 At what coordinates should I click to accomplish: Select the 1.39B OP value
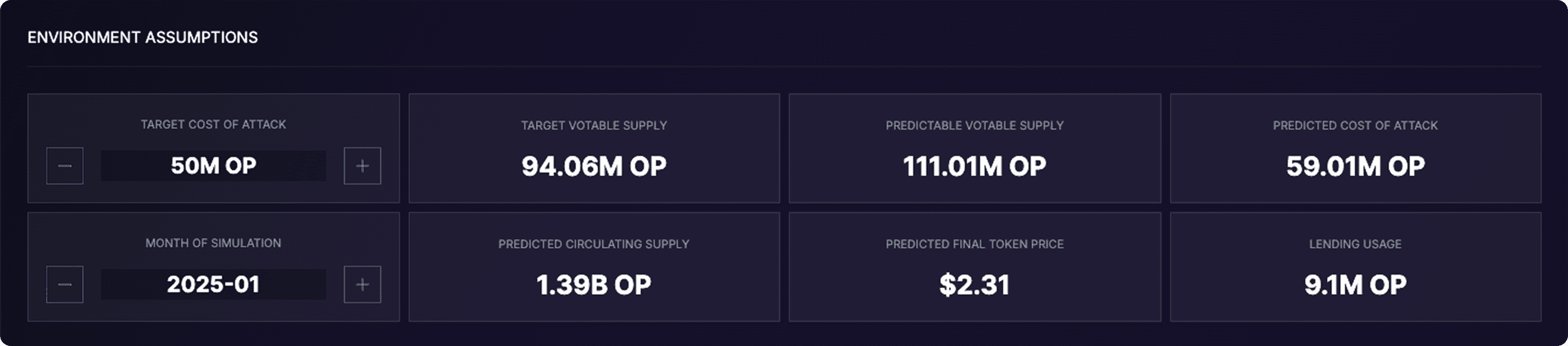pyautogui.click(x=594, y=284)
